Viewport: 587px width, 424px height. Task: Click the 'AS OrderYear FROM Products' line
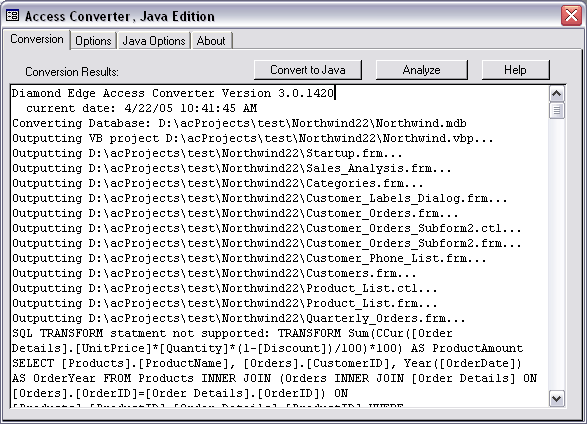click(274, 378)
